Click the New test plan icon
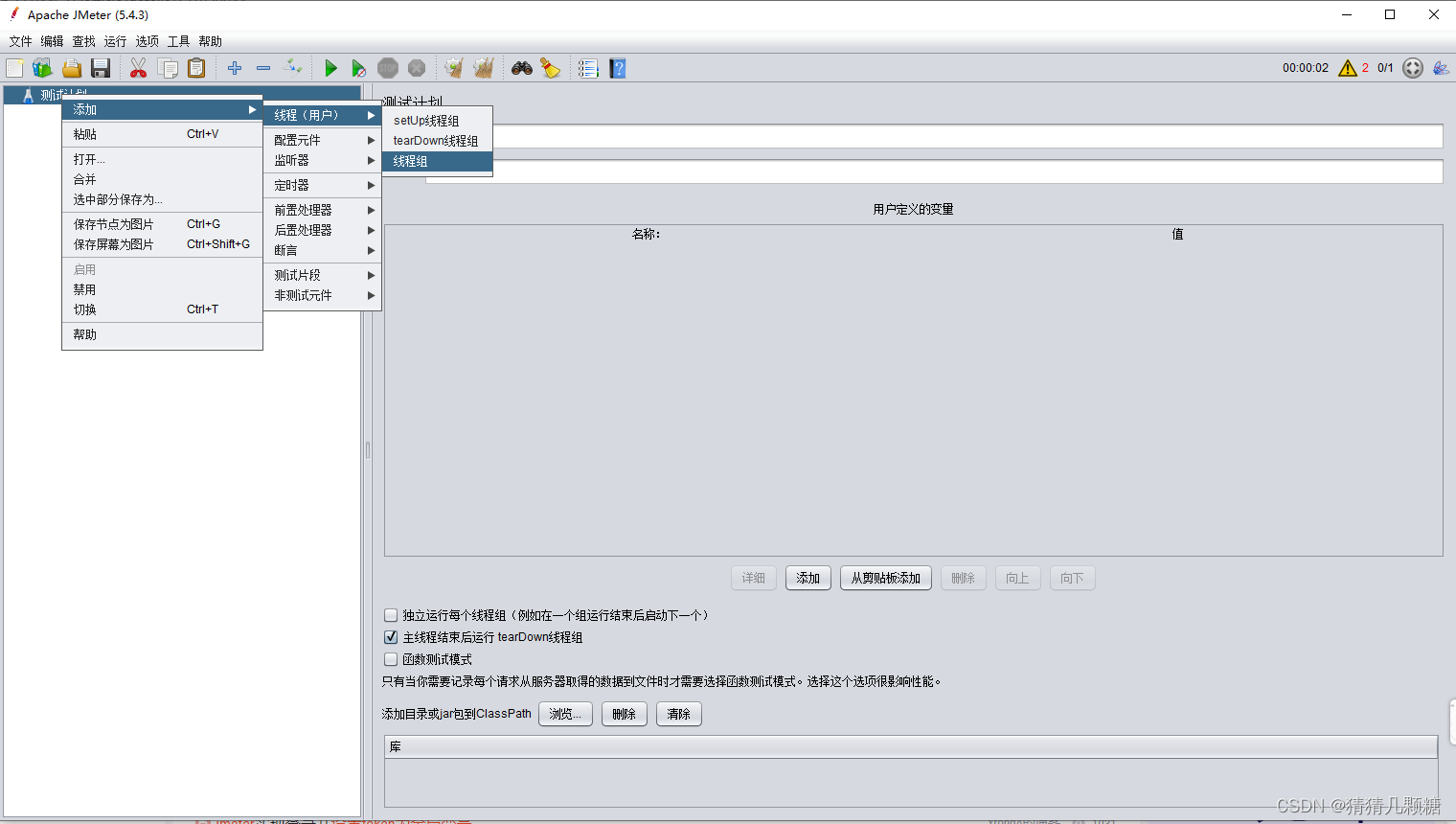The image size is (1456, 824). (x=14, y=68)
